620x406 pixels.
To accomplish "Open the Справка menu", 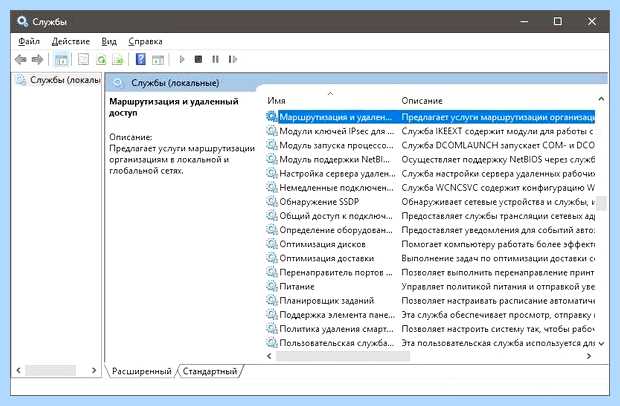I will 145,41.
